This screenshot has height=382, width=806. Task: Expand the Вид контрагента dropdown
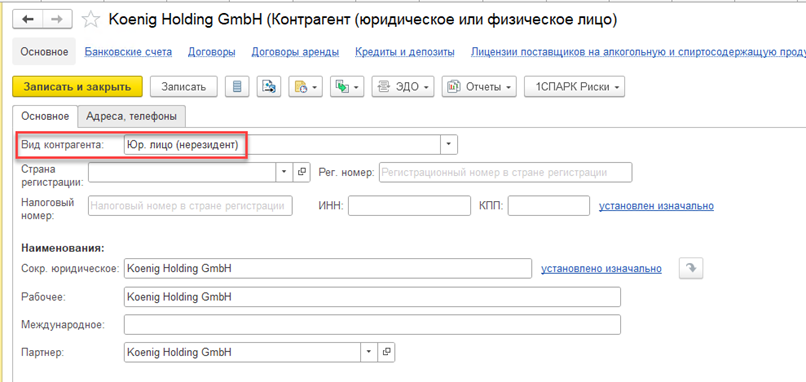click(x=449, y=145)
